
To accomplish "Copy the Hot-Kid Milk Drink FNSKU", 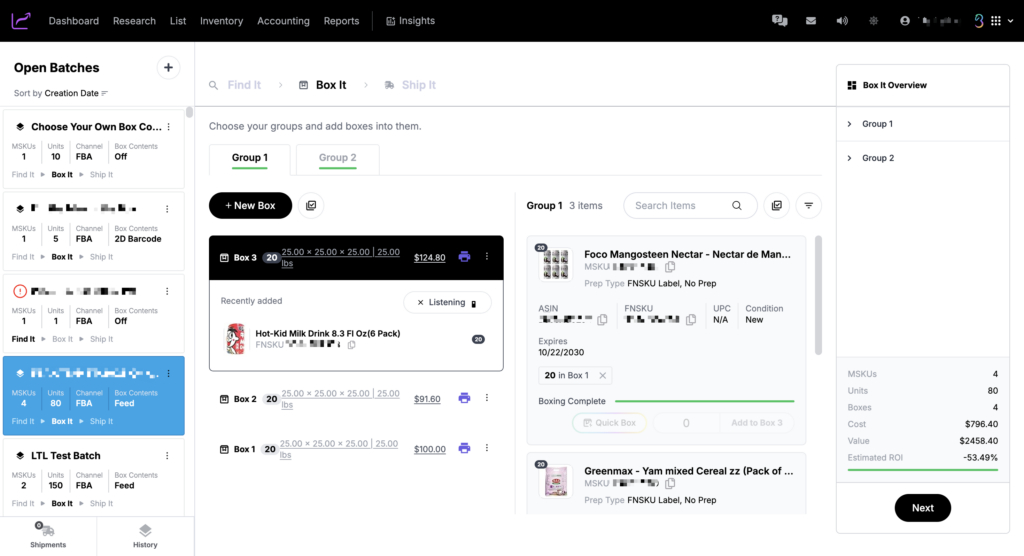I will point(351,345).
